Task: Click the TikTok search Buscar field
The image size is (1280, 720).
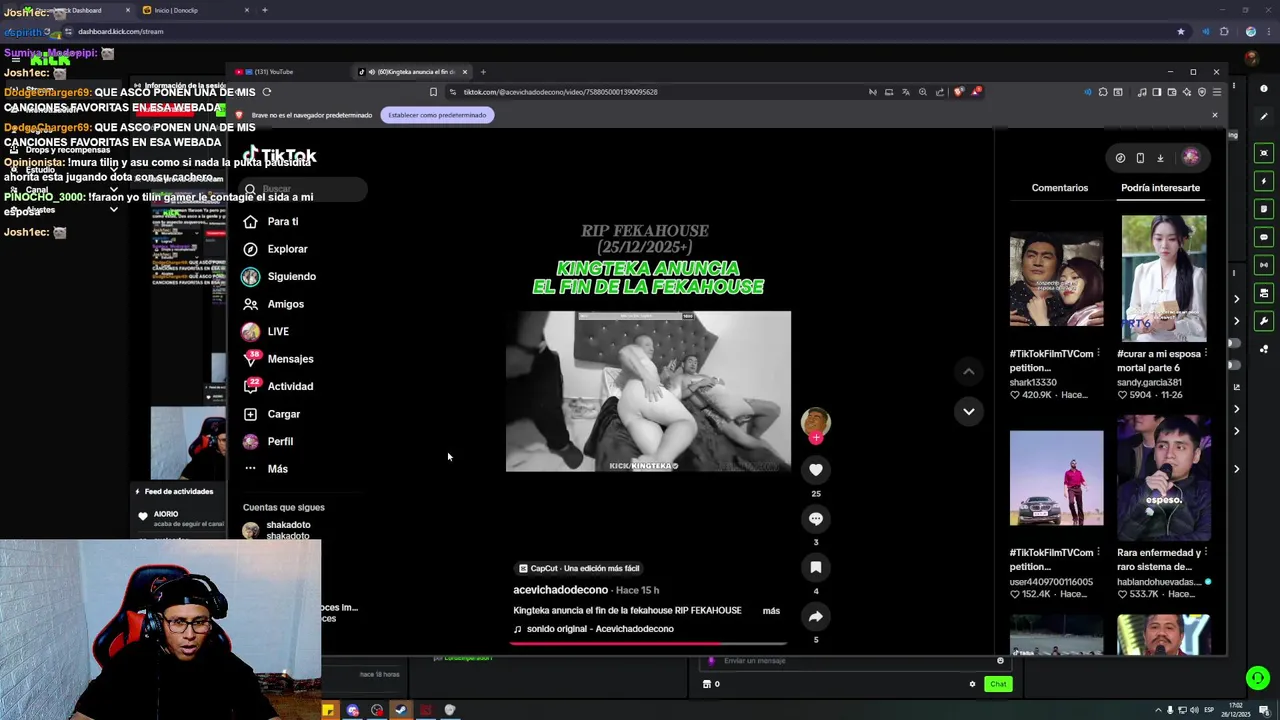Action: [304, 189]
